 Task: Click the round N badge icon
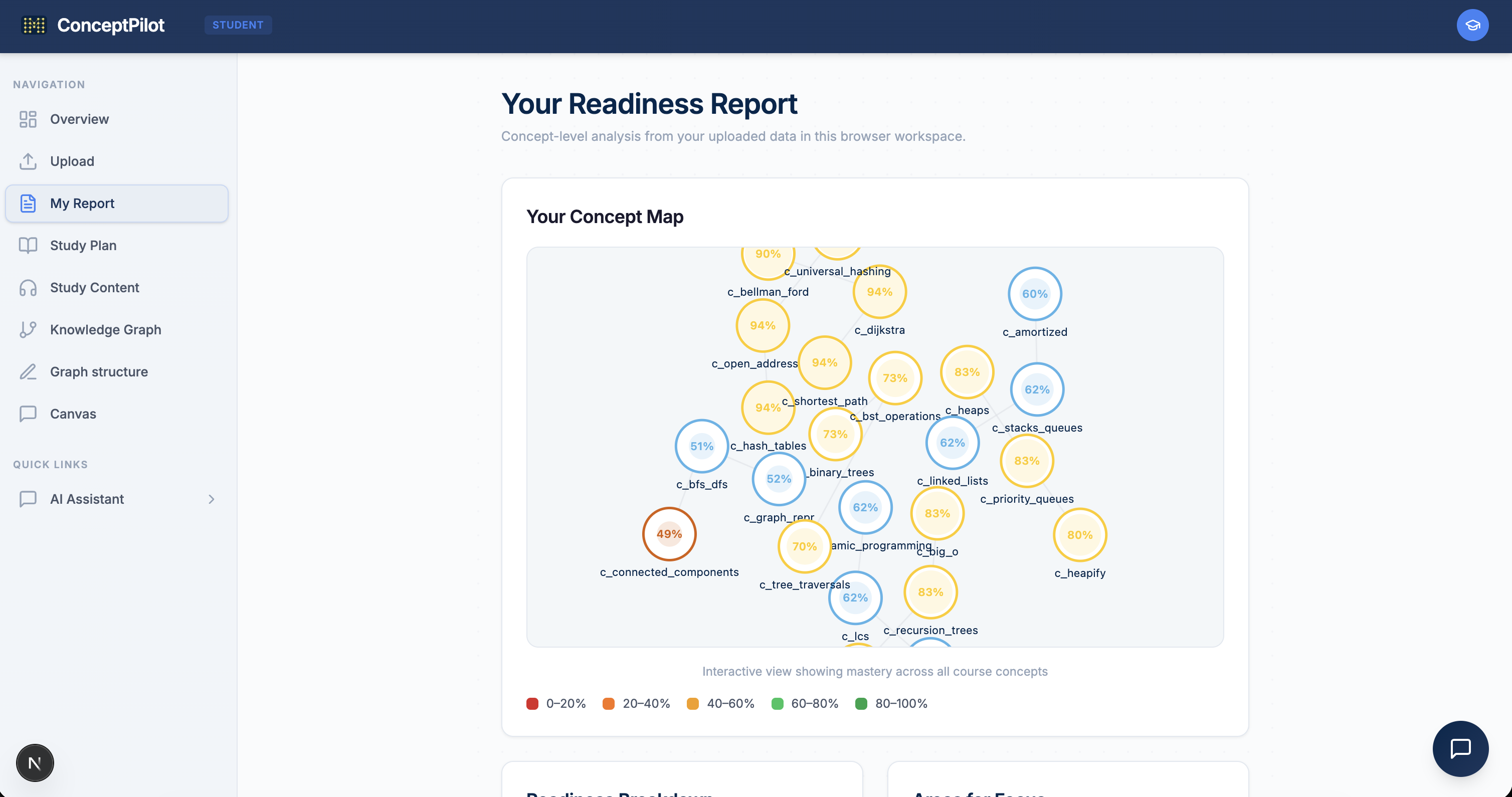[35, 762]
